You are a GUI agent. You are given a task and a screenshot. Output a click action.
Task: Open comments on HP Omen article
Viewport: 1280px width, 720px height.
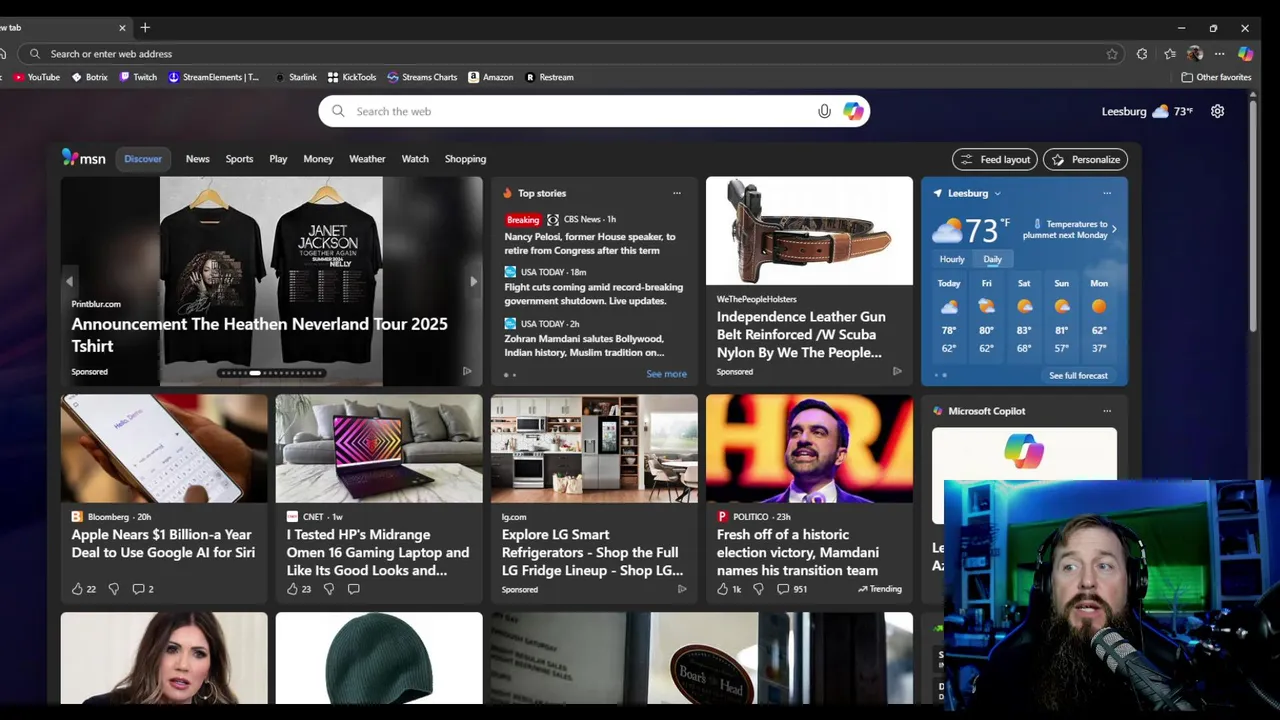(x=353, y=589)
